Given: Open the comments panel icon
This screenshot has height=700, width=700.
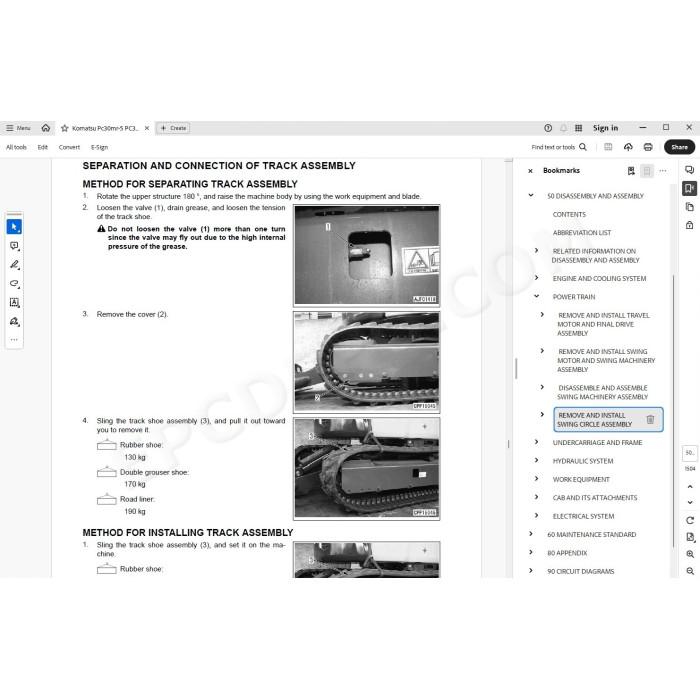Looking at the screenshot, I should click(x=689, y=170).
